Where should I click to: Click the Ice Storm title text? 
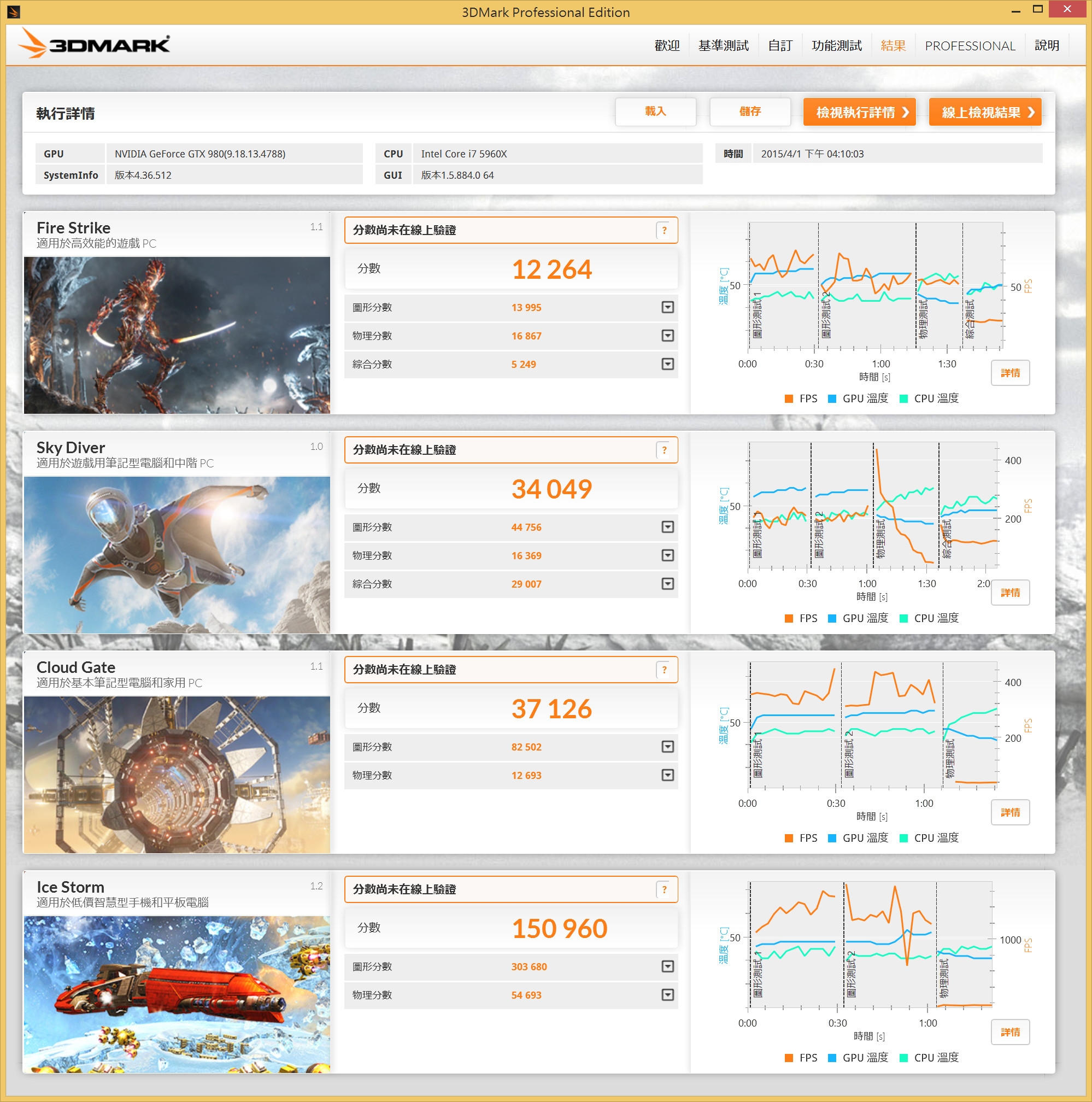point(70,887)
